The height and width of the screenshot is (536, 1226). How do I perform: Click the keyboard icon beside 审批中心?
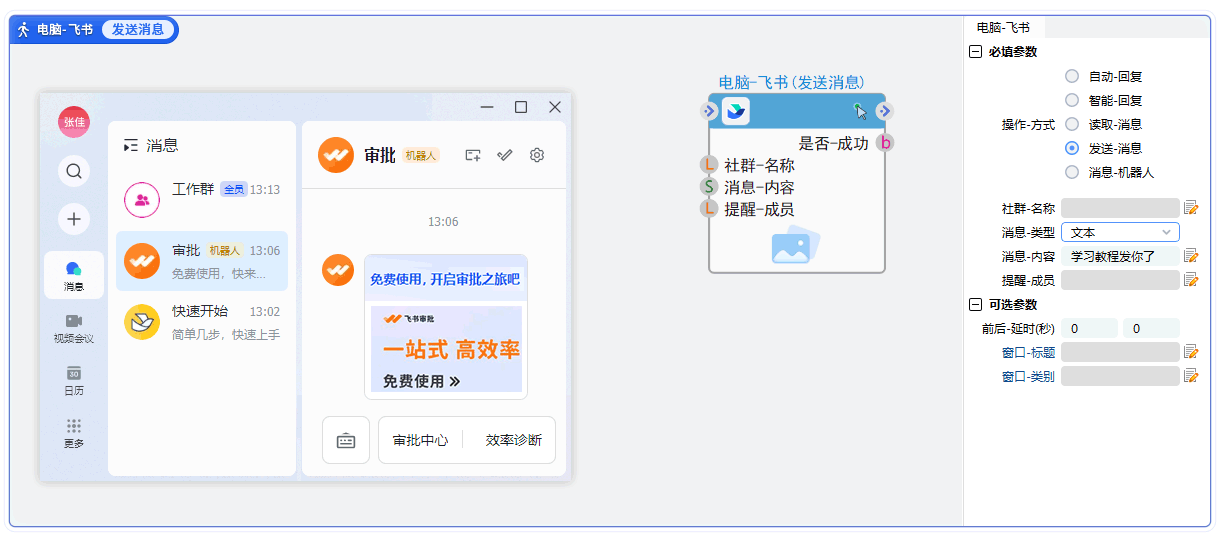[346, 440]
